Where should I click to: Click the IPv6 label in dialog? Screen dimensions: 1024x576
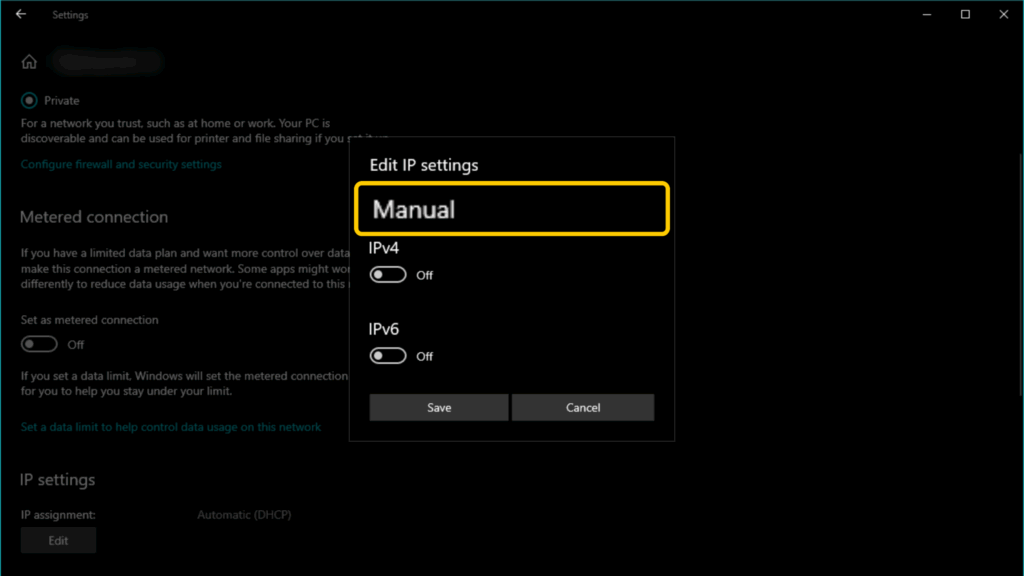tap(383, 329)
